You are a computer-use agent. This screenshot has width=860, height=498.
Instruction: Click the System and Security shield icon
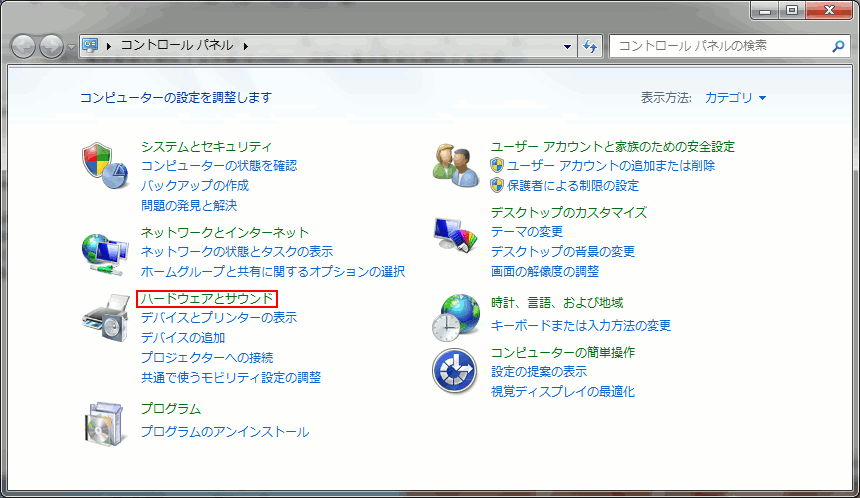click(104, 165)
